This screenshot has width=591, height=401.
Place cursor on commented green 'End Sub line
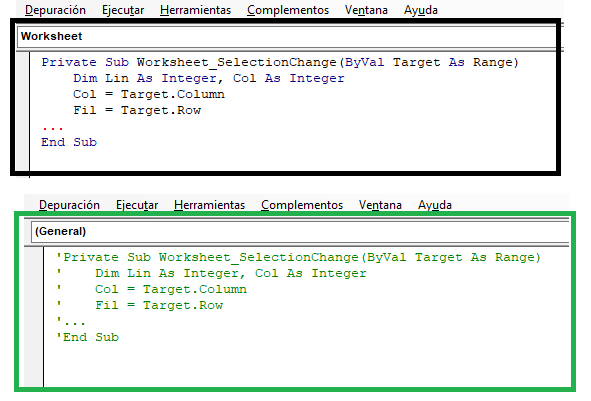coord(87,337)
